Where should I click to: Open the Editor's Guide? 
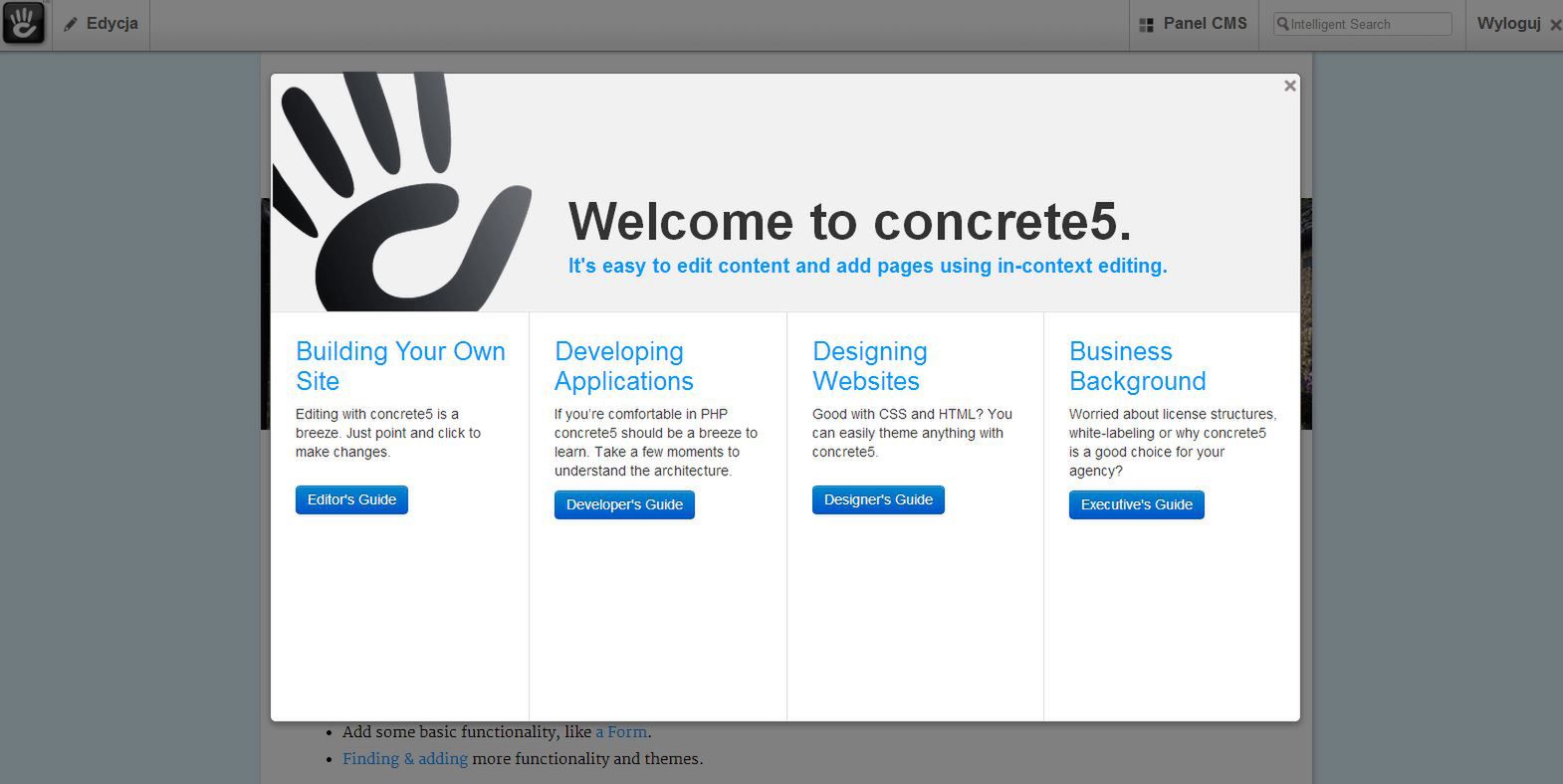coord(351,499)
